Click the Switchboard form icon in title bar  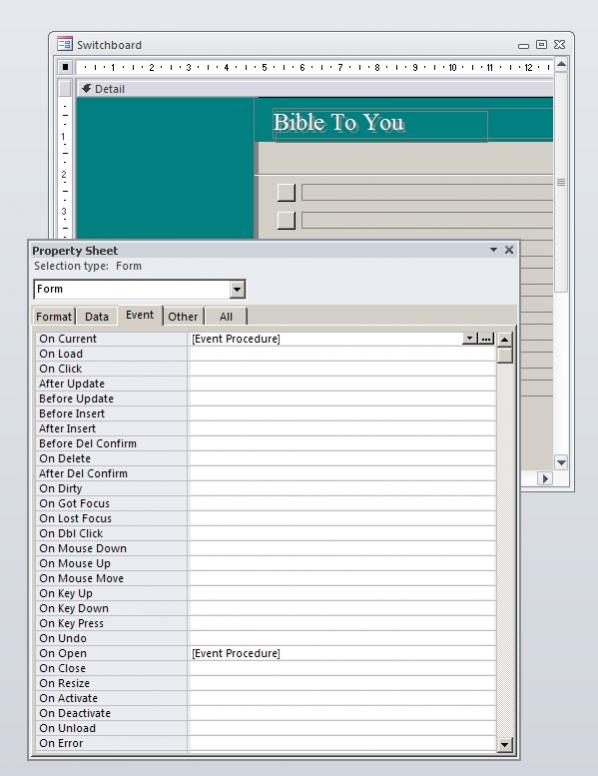(64, 44)
